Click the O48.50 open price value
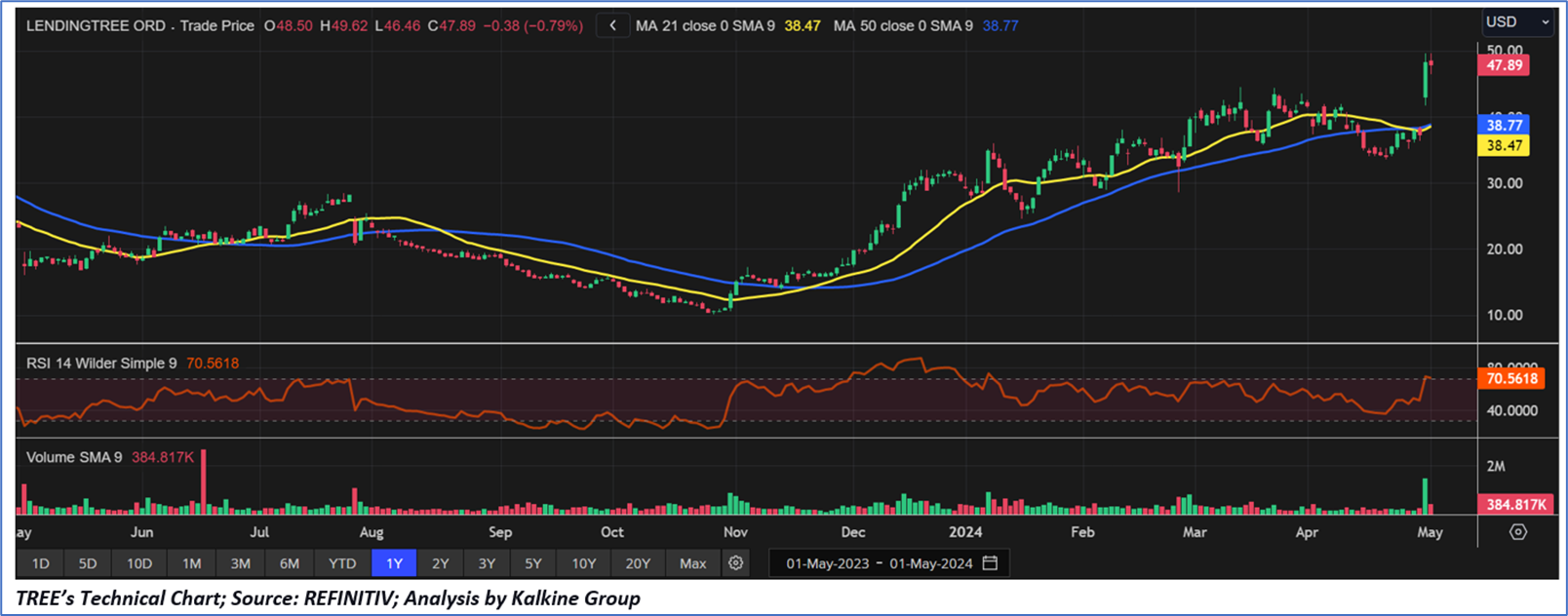Image resolution: width=1568 pixels, height=616 pixels. coord(289,25)
